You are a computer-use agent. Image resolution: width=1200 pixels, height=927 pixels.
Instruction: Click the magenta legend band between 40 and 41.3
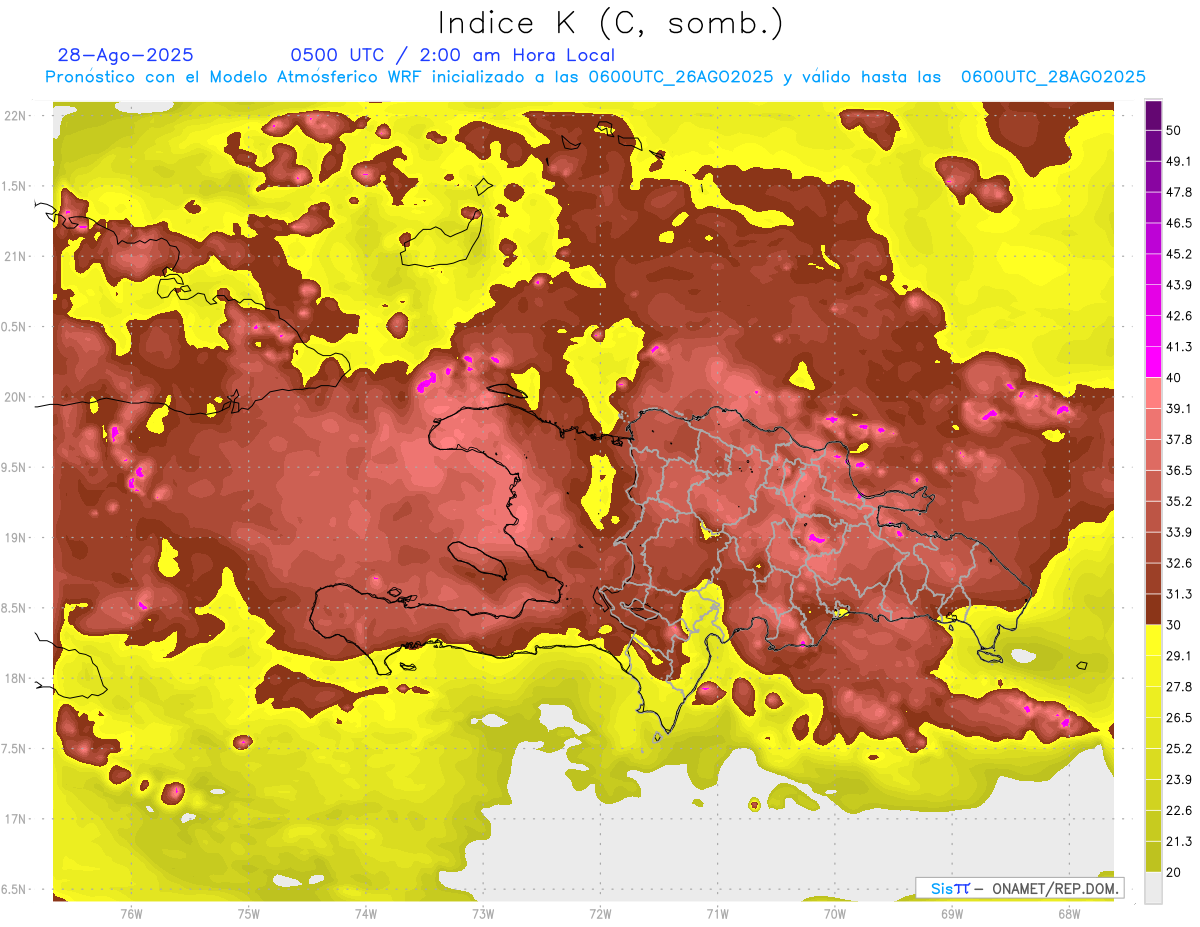click(1153, 362)
